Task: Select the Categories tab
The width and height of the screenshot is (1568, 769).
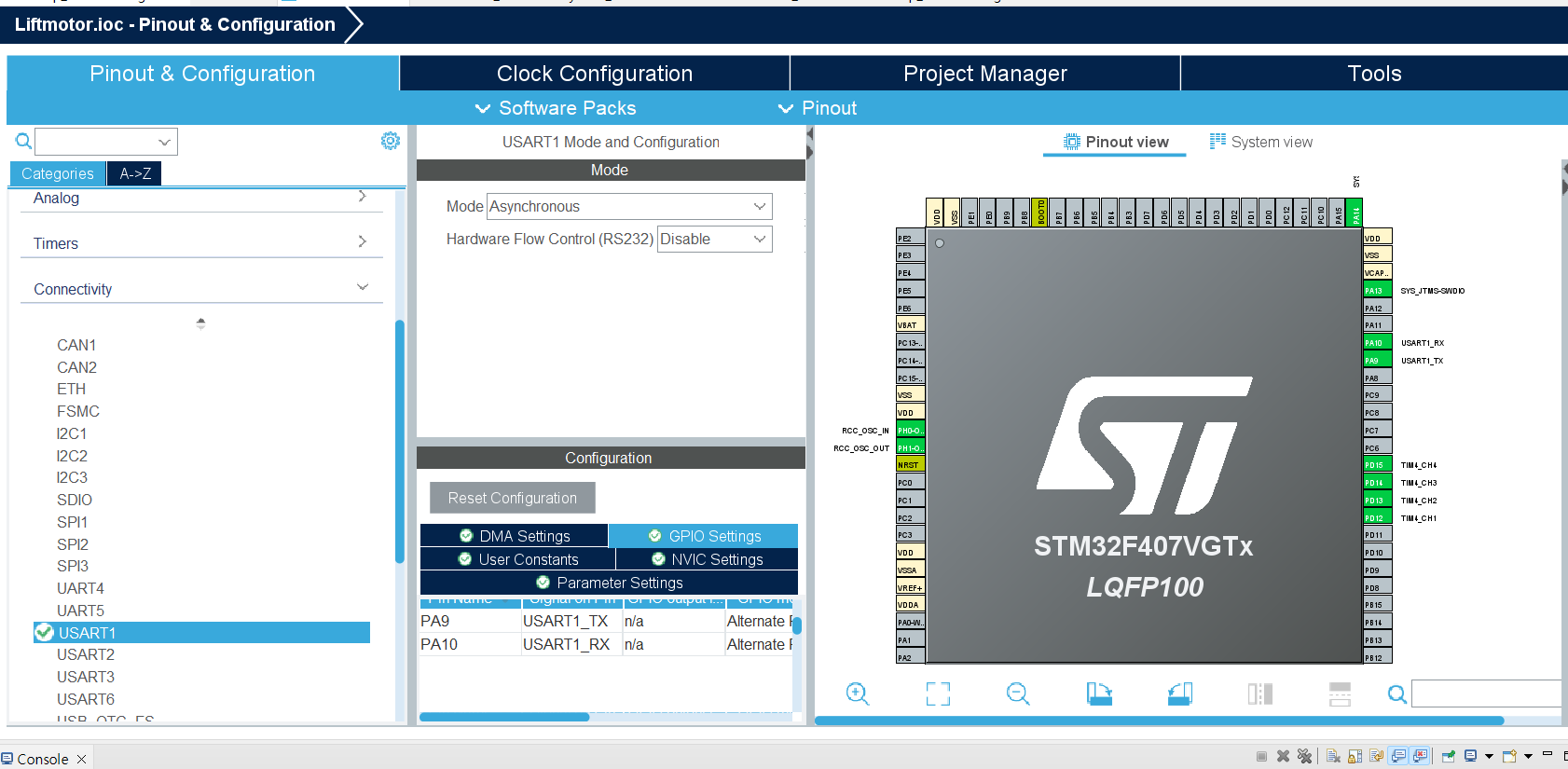Action: pyautogui.click(x=58, y=173)
